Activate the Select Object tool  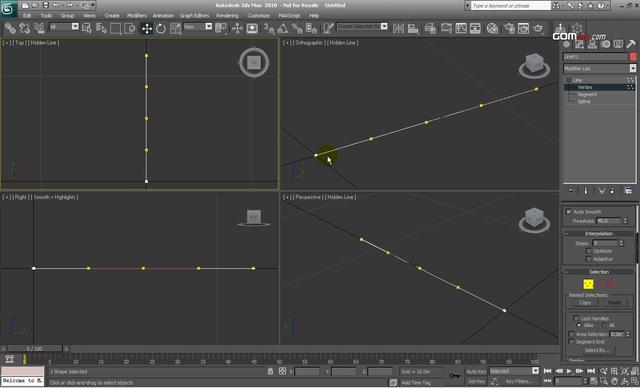click(x=87, y=28)
